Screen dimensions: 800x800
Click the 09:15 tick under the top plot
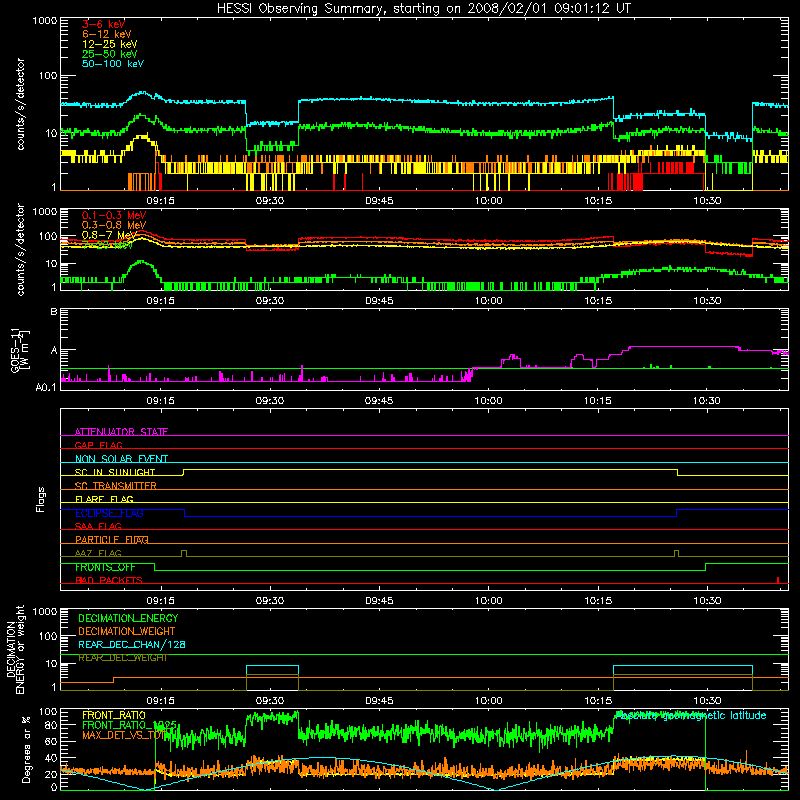pyautogui.click(x=160, y=201)
